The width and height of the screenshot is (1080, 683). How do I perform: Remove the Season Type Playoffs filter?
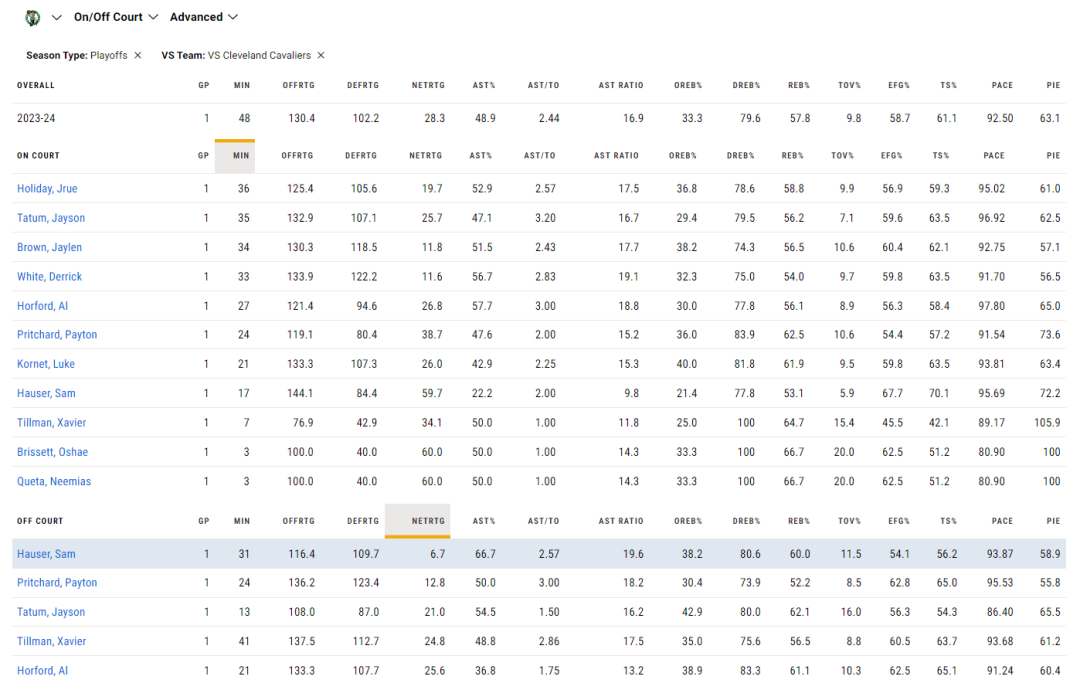[138, 55]
